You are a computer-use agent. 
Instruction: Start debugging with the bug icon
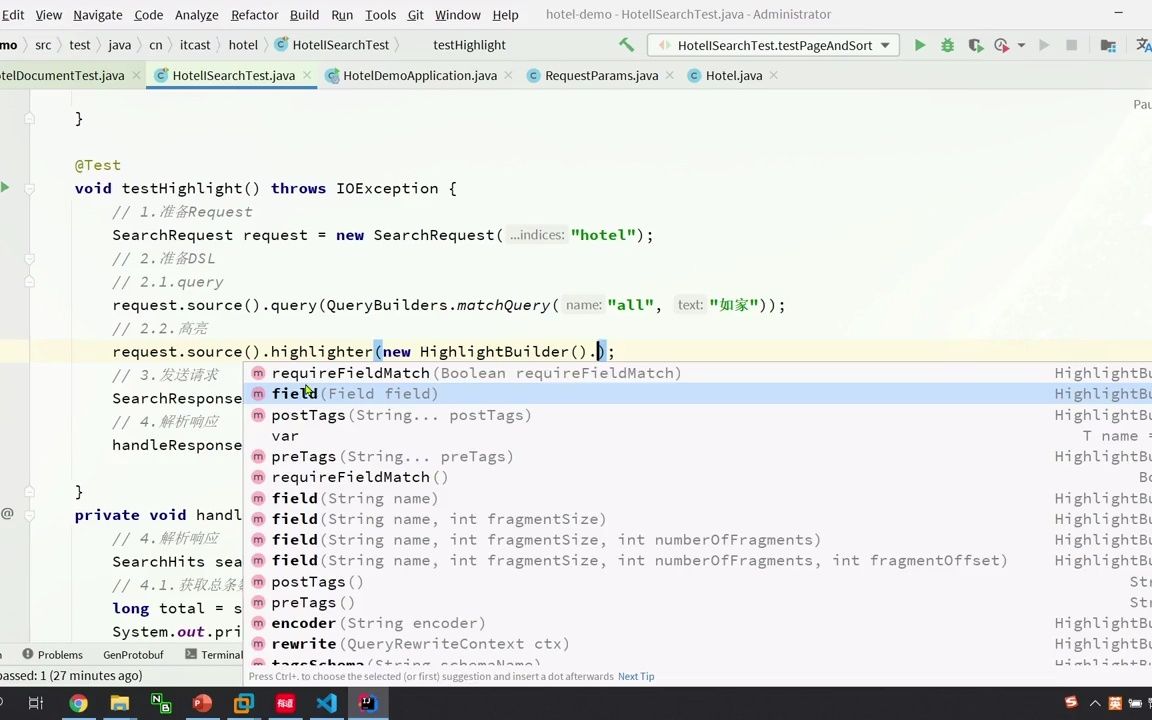[x=948, y=45]
